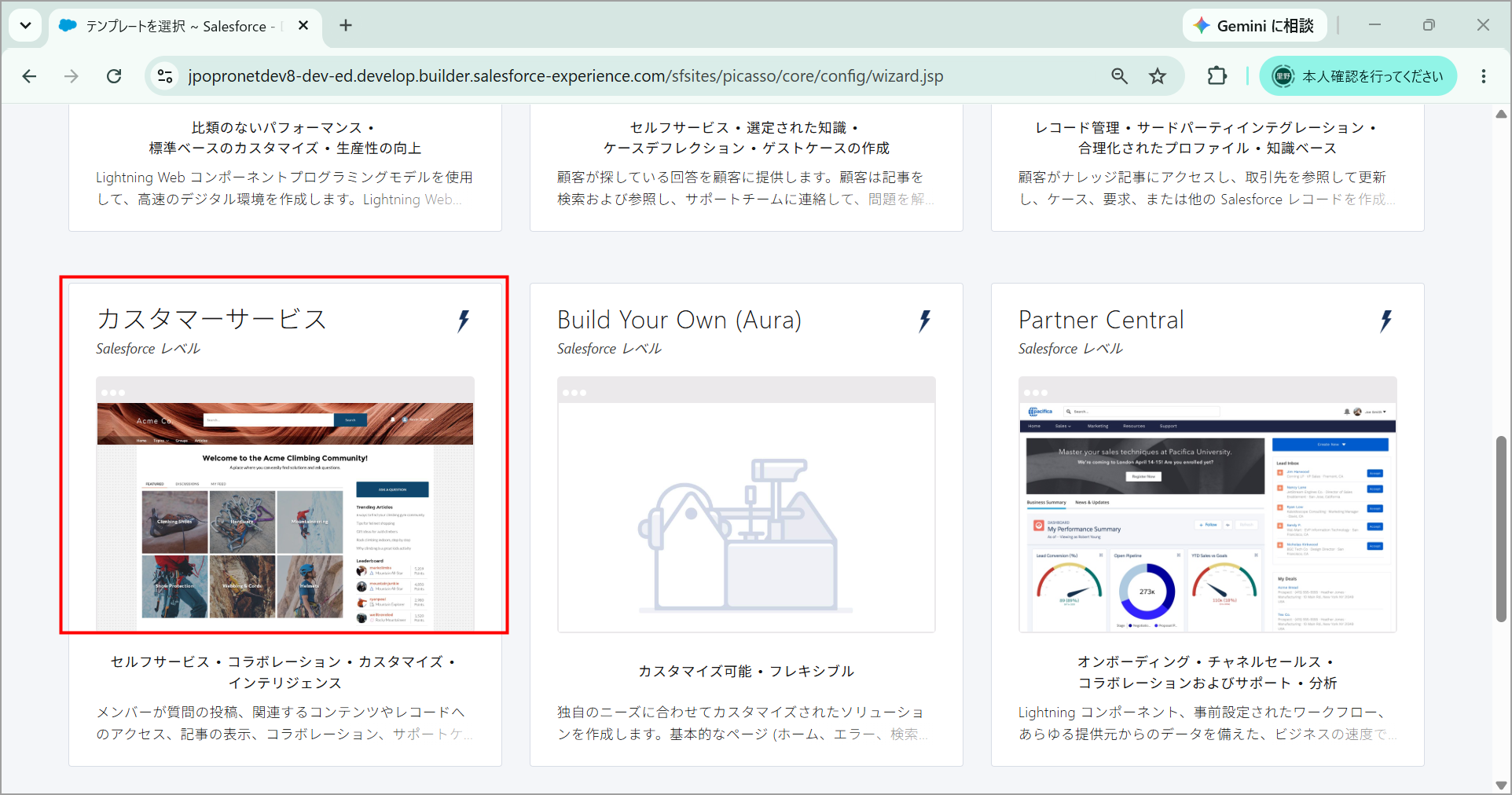1512x795 pixels.
Task: Click the lightning icon on Partner Central card
Action: tap(1386, 321)
